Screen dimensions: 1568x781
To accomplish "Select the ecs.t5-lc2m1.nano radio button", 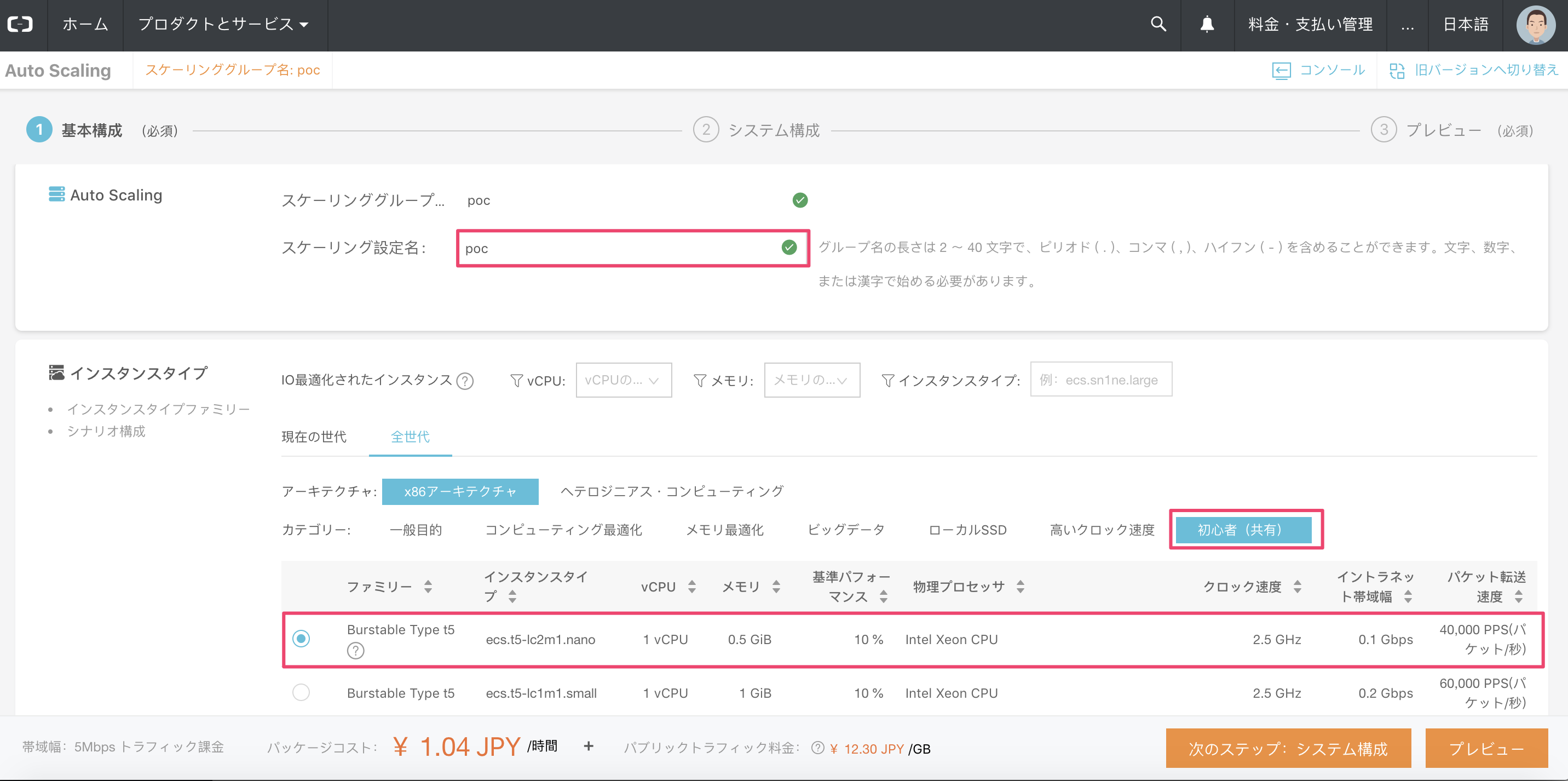I will click(301, 639).
